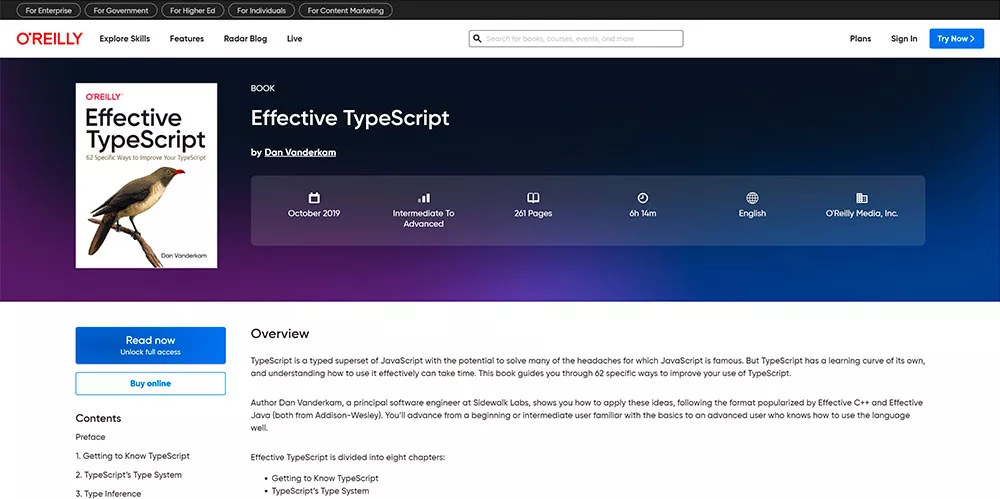Image resolution: width=1000 pixels, height=499 pixels.
Task: Click the O'Reilly Media, Inc. text
Action: pyautogui.click(x=862, y=214)
